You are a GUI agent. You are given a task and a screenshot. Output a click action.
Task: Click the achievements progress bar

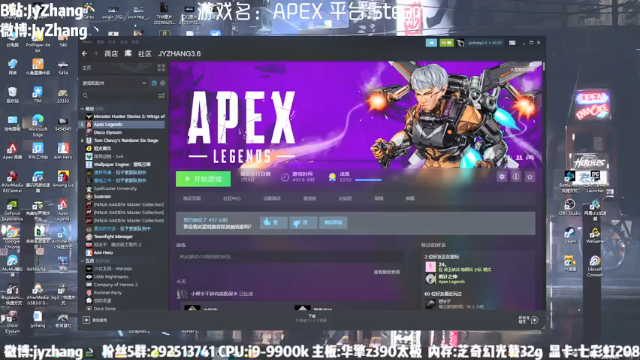368,180
